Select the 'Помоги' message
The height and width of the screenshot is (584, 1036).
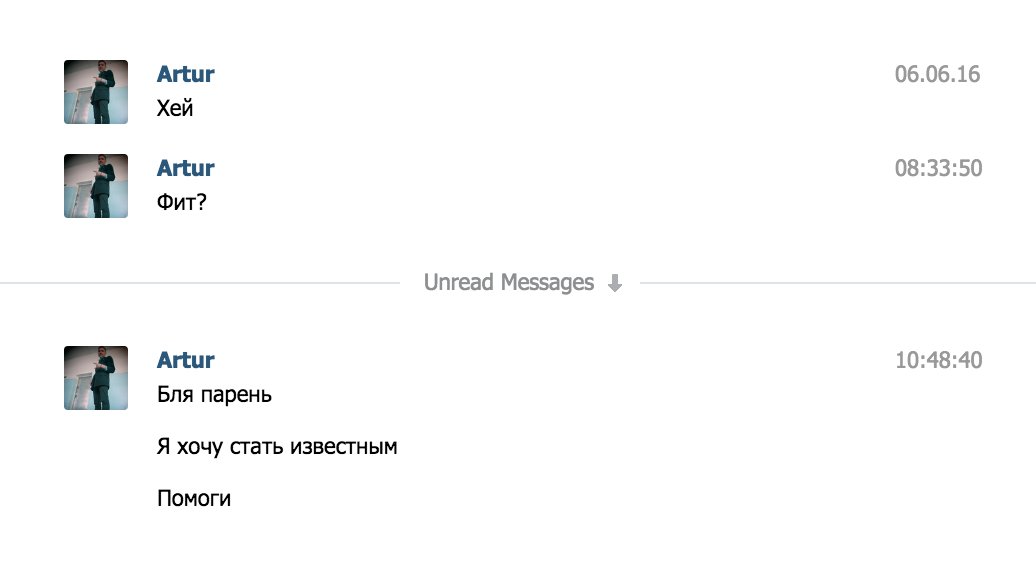coord(194,497)
